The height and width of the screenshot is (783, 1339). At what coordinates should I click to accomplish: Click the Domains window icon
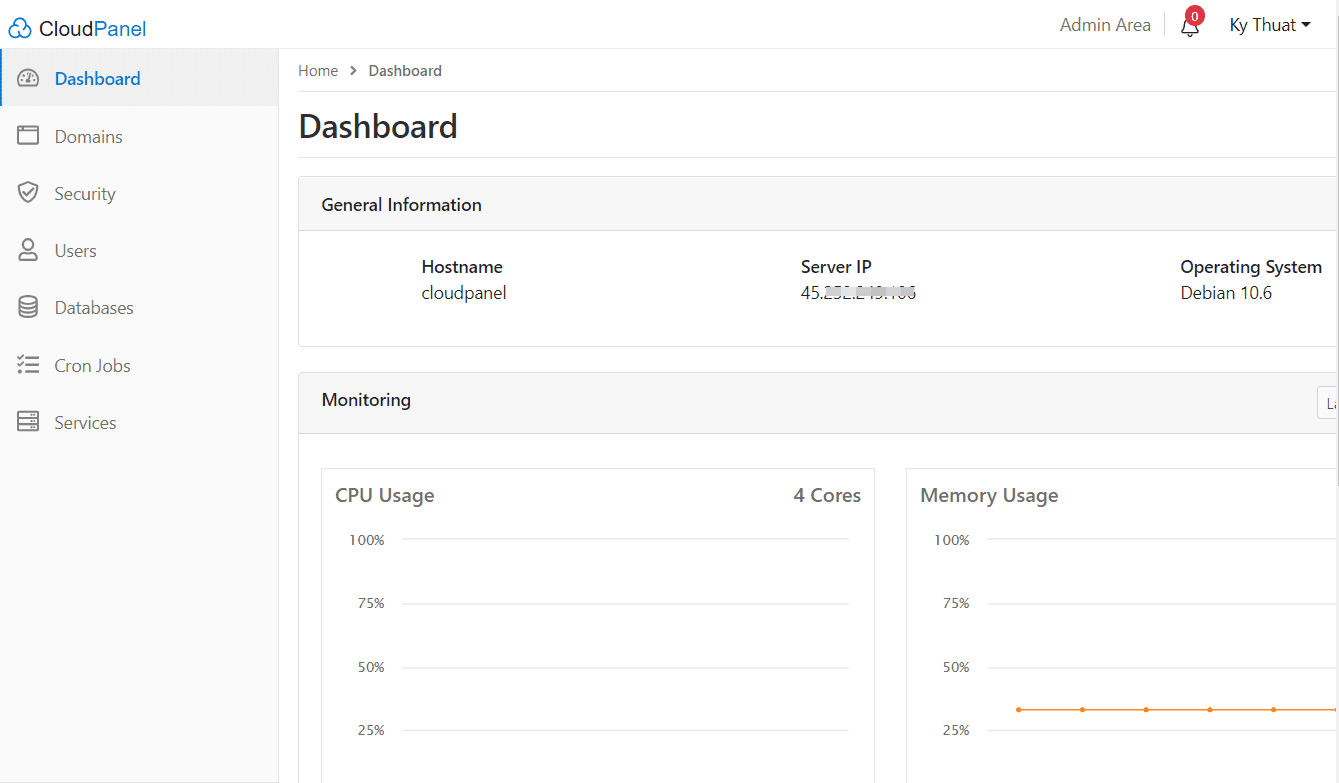pos(28,136)
